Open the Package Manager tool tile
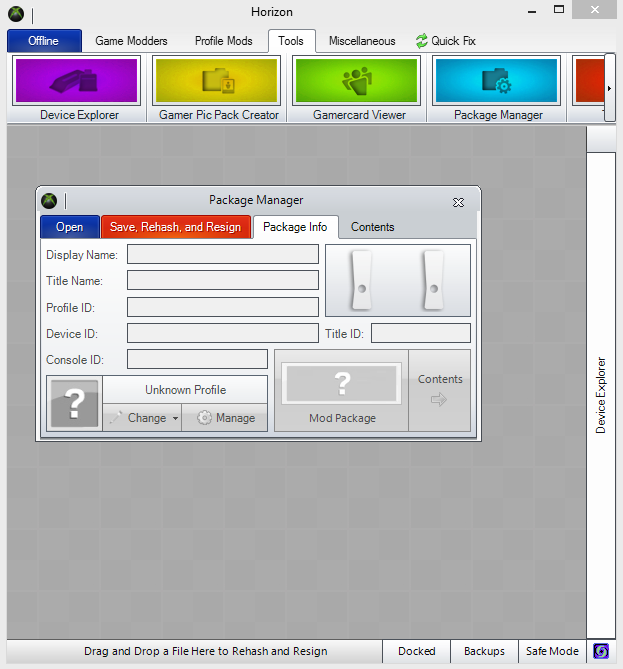The height and width of the screenshot is (669, 623). (497, 88)
